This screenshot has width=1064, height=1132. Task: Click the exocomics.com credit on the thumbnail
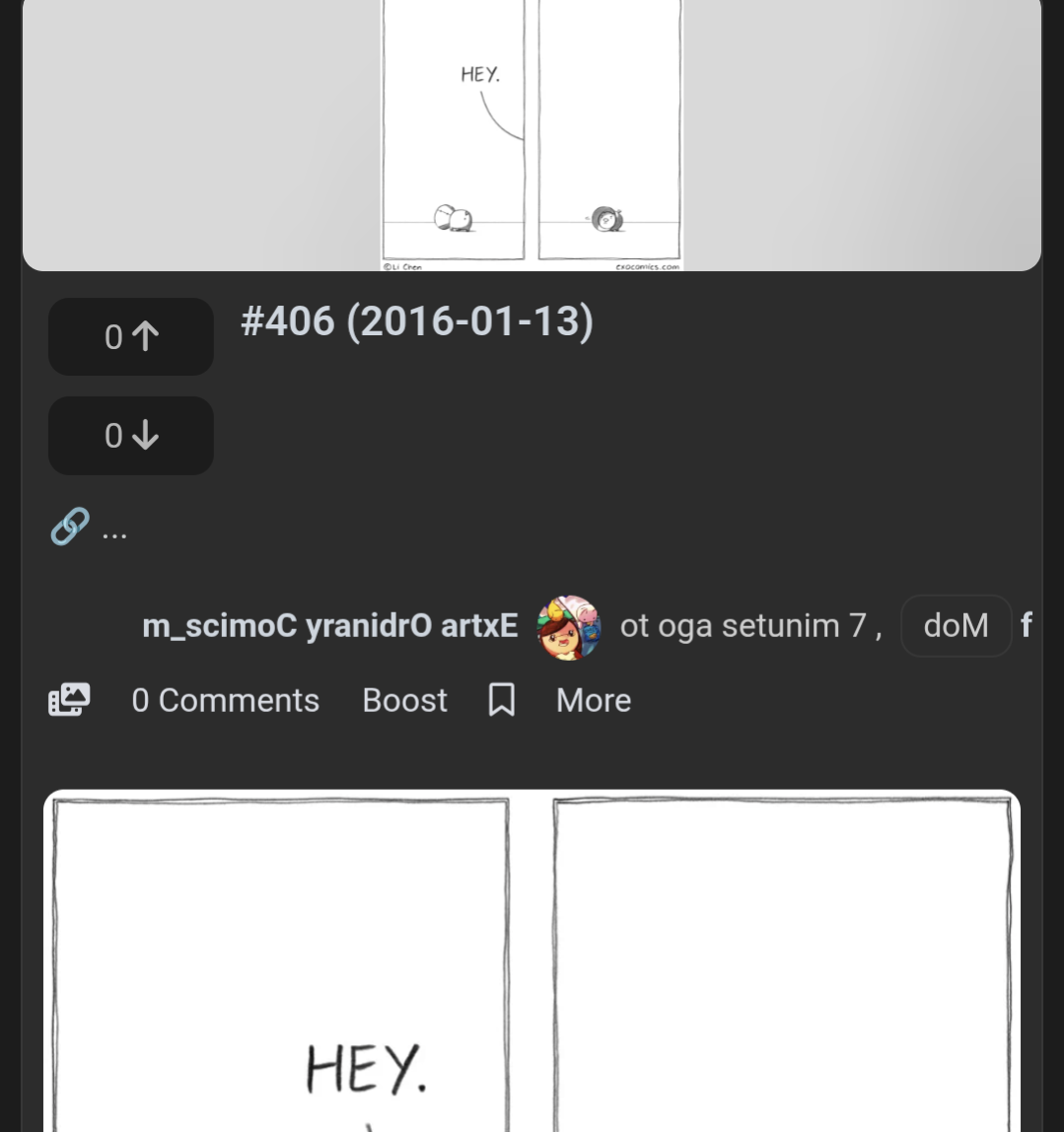click(x=647, y=266)
